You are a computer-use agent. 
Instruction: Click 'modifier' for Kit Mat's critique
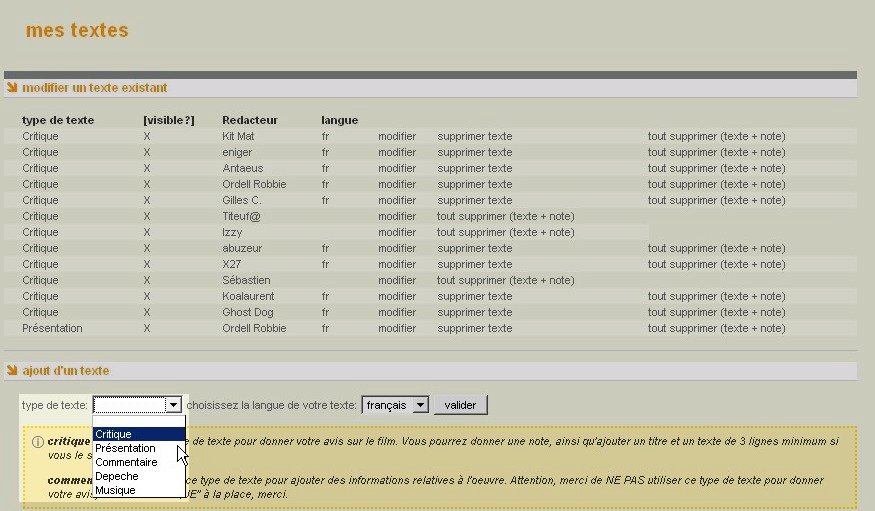click(397, 136)
